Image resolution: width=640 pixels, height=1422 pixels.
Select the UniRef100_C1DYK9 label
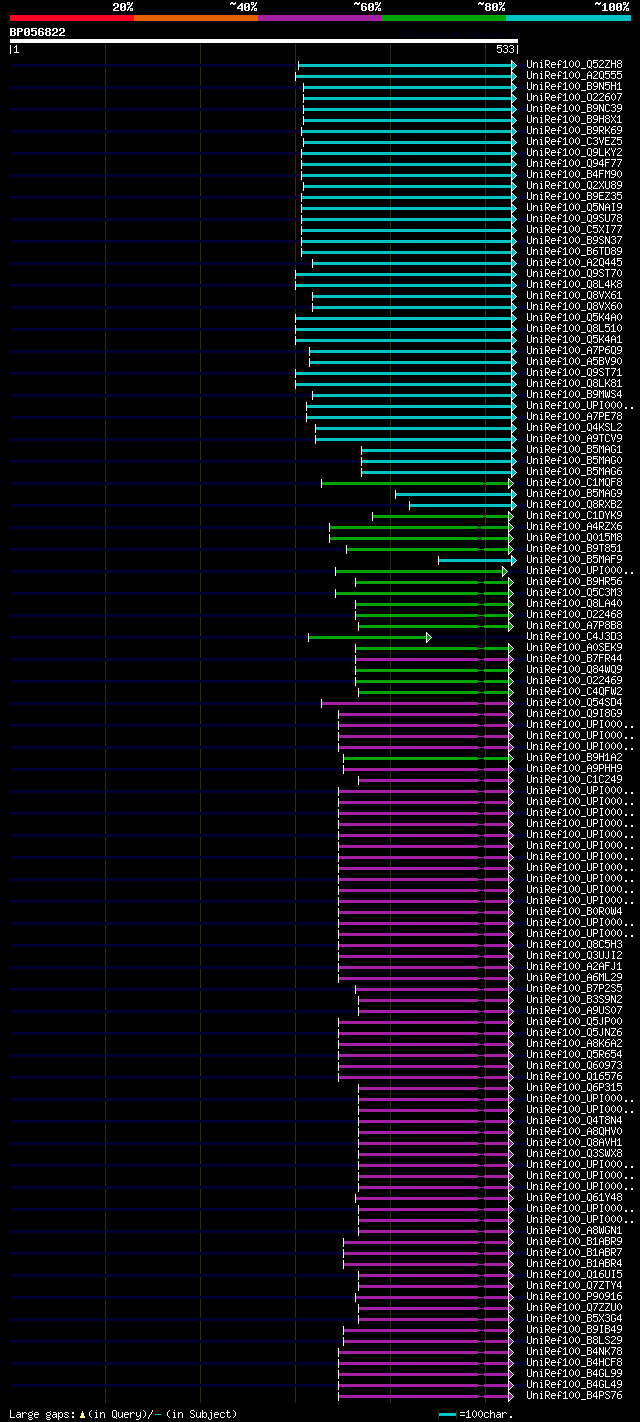pos(574,515)
